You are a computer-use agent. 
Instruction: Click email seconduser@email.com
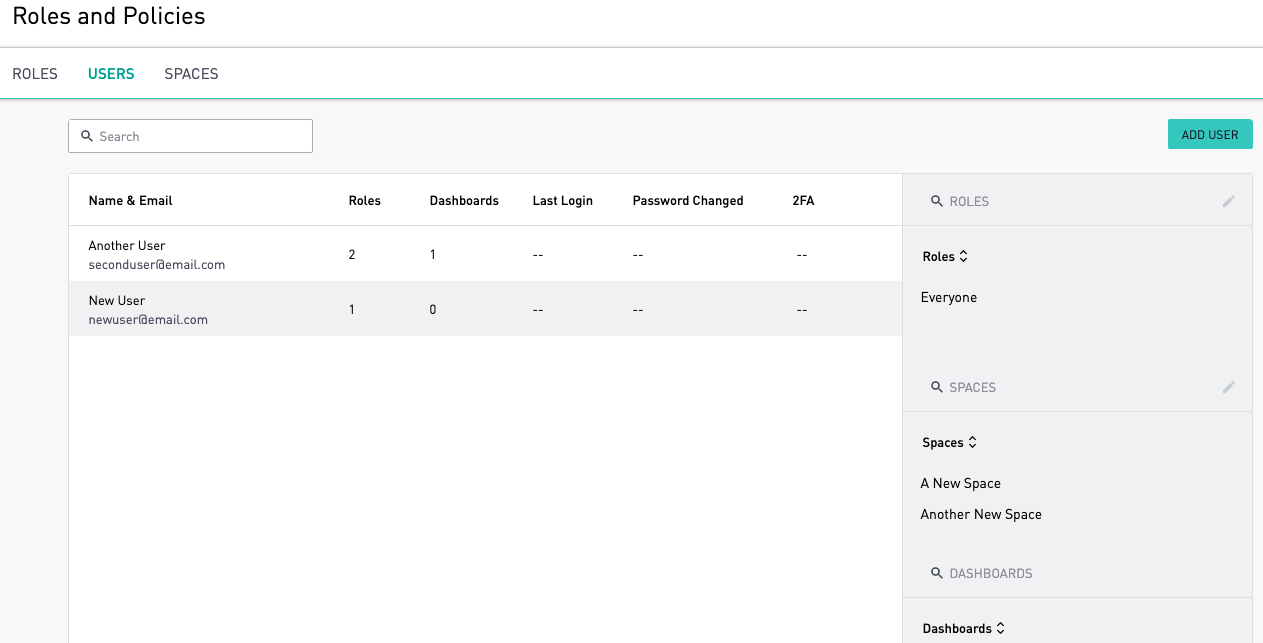coord(157,265)
